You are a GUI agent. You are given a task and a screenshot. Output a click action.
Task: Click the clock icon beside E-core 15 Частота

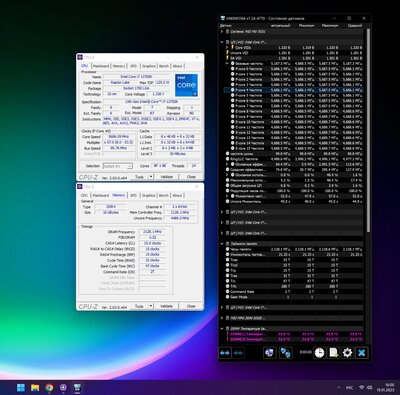(233, 148)
